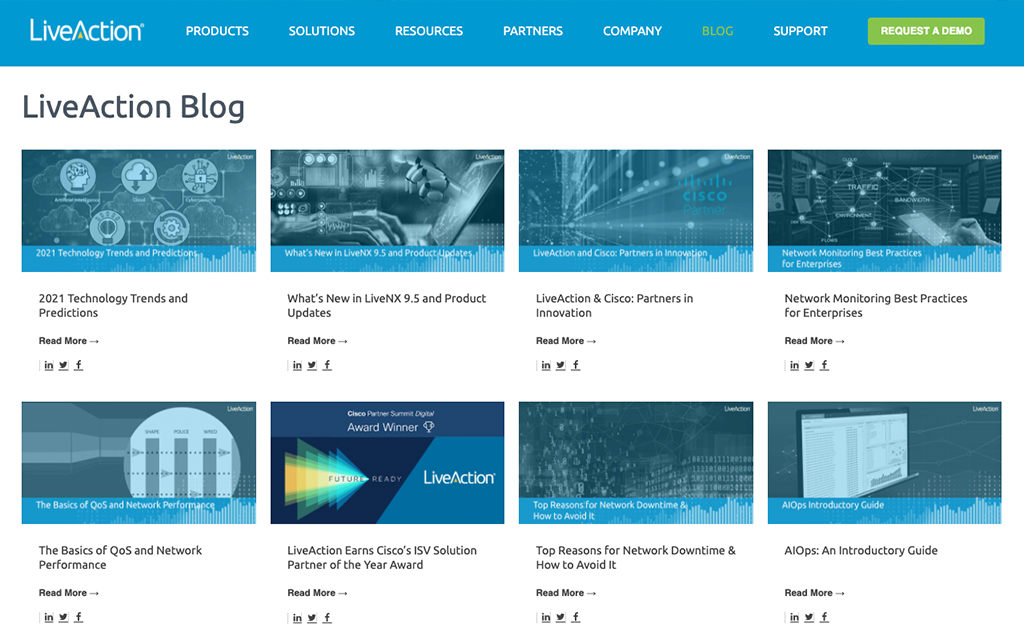1024x640 pixels.
Task: Click title 'What's New in LiveNX 9.5'
Action: [x=387, y=305]
